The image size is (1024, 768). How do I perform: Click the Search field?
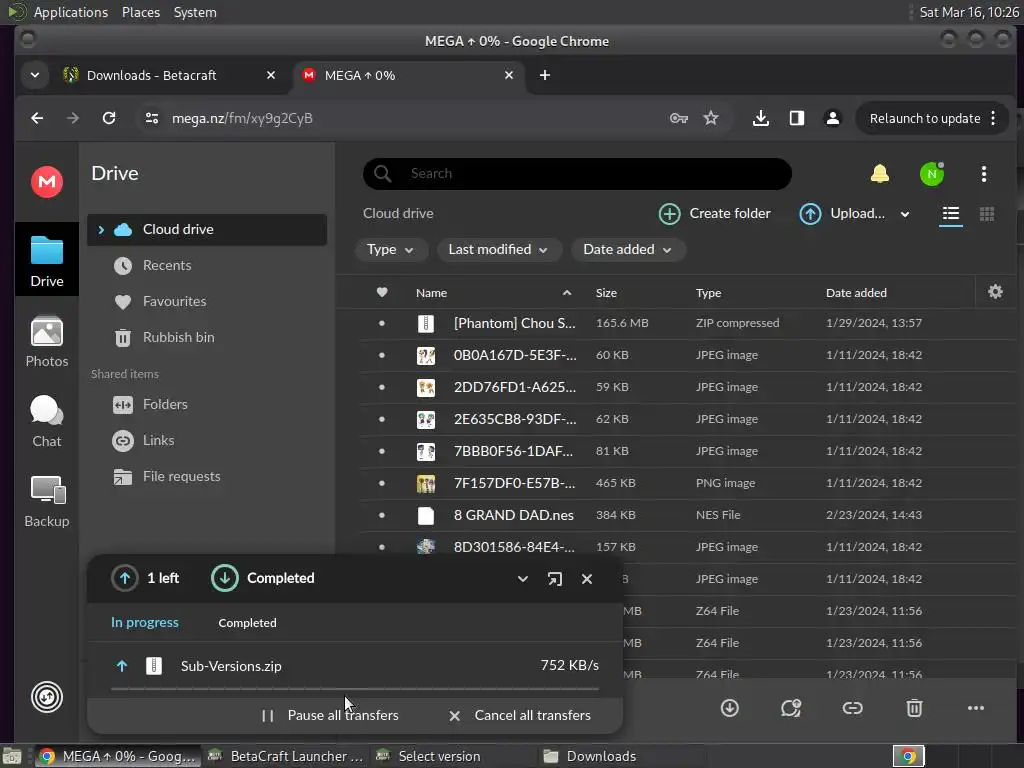pos(577,174)
